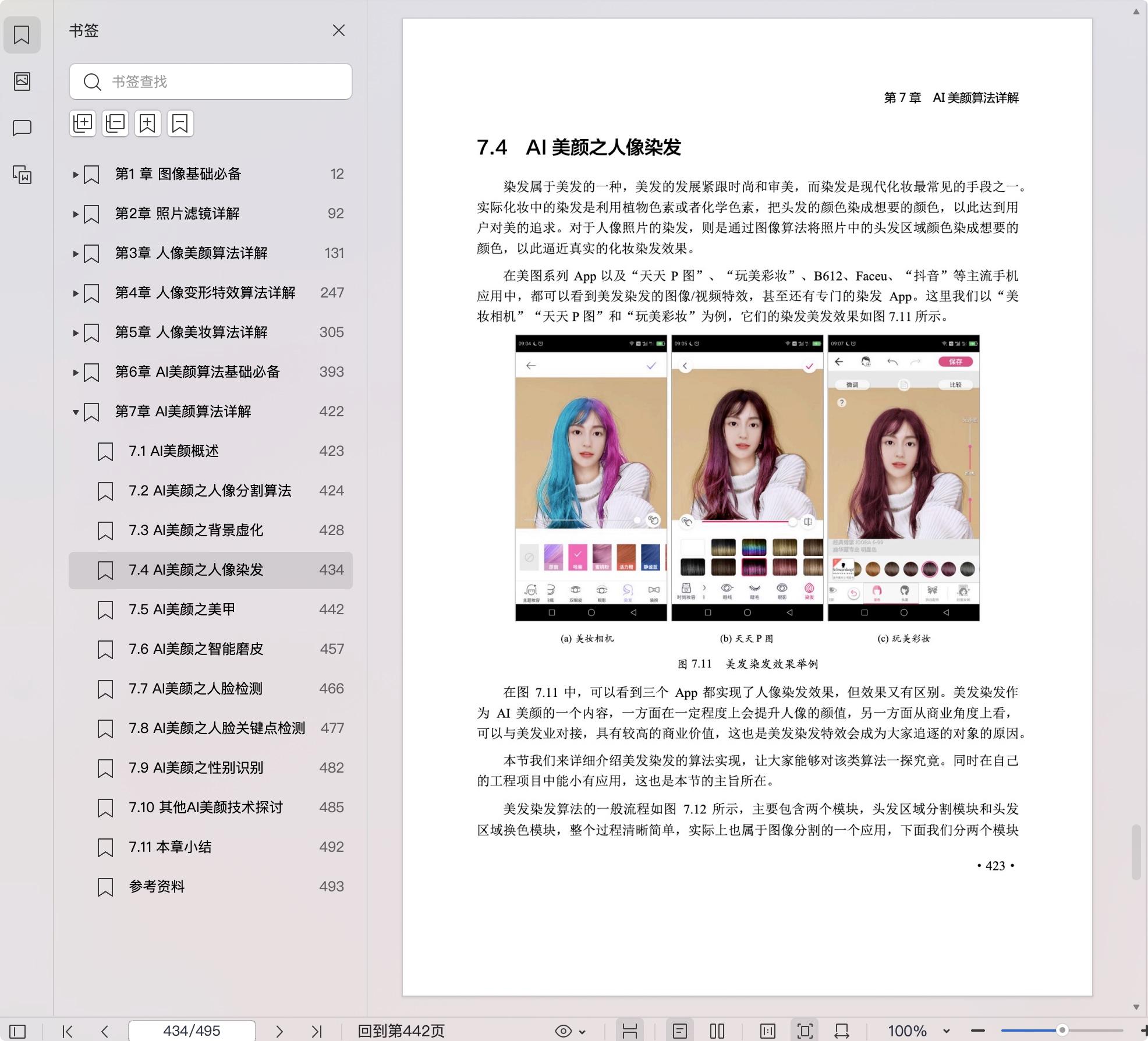This screenshot has height=1041, width=1148.
Task: Click the zoom slider handle
Action: coord(1062,1031)
